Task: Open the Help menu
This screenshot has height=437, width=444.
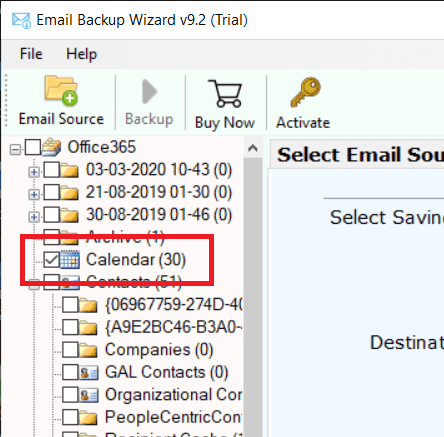Action: [x=81, y=54]
